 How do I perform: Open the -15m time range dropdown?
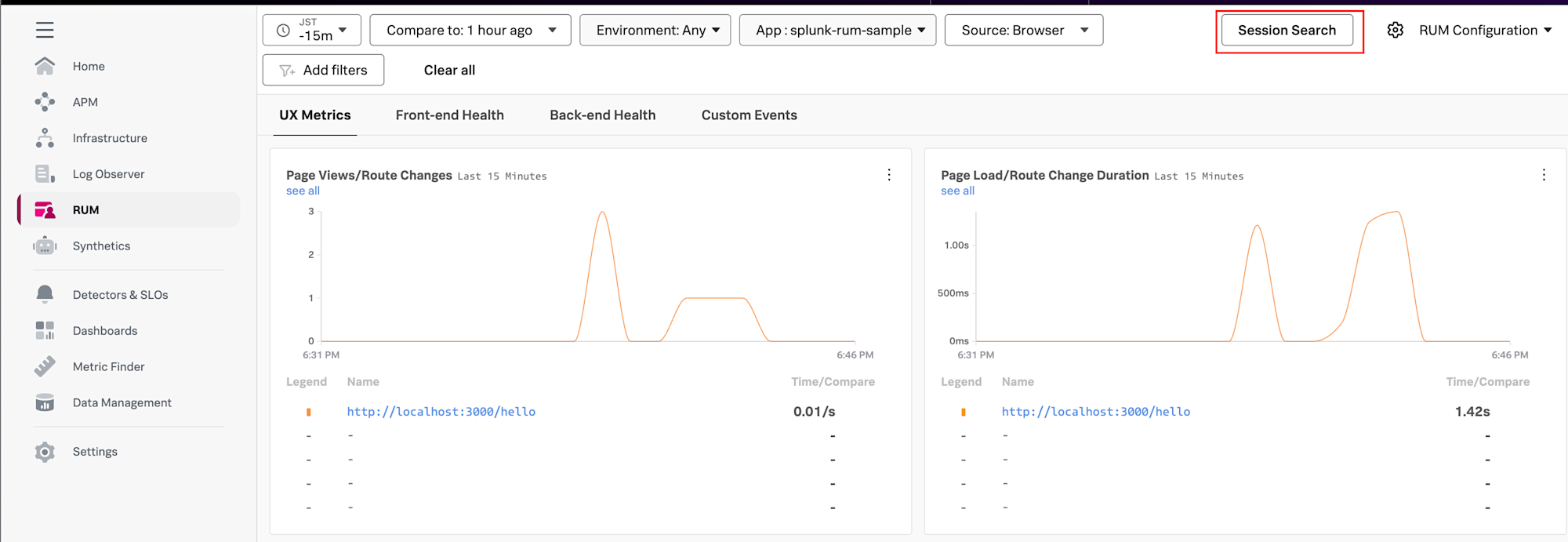pyautogui.click(x=312, y=30)
